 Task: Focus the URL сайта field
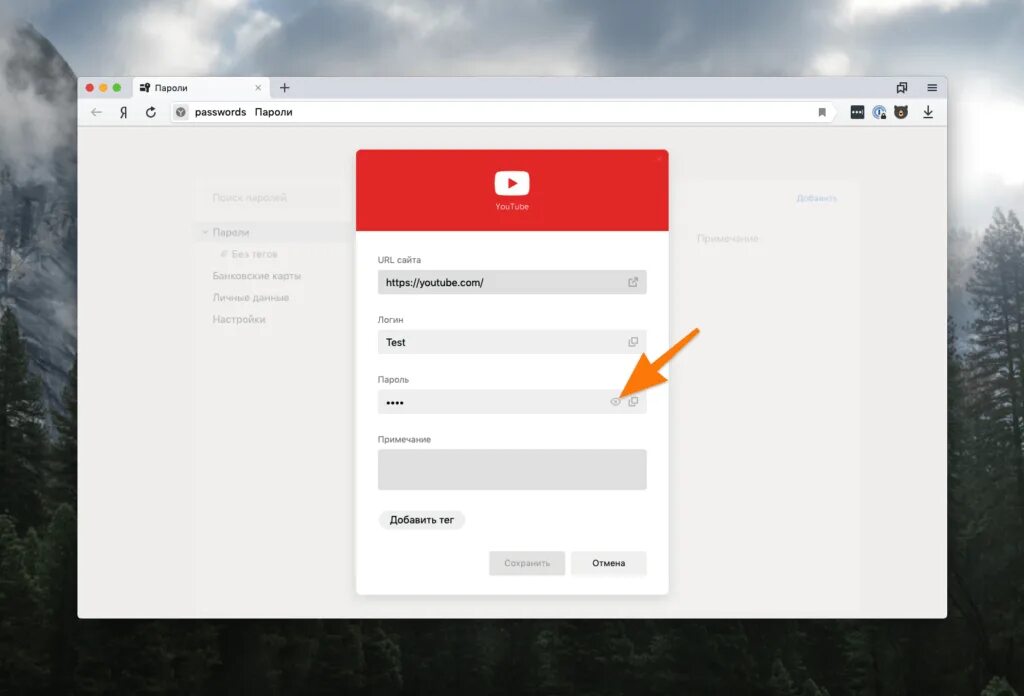tap(512, 282)
